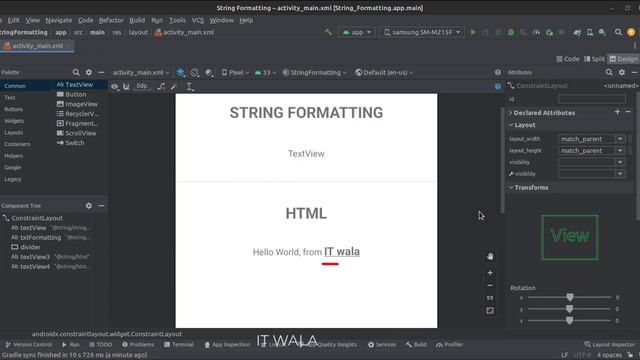Image resolution: width=640 pixels, height=360 pixels.
Task: Open the Pixel device preview dropdown
Action: coord(235,73)
